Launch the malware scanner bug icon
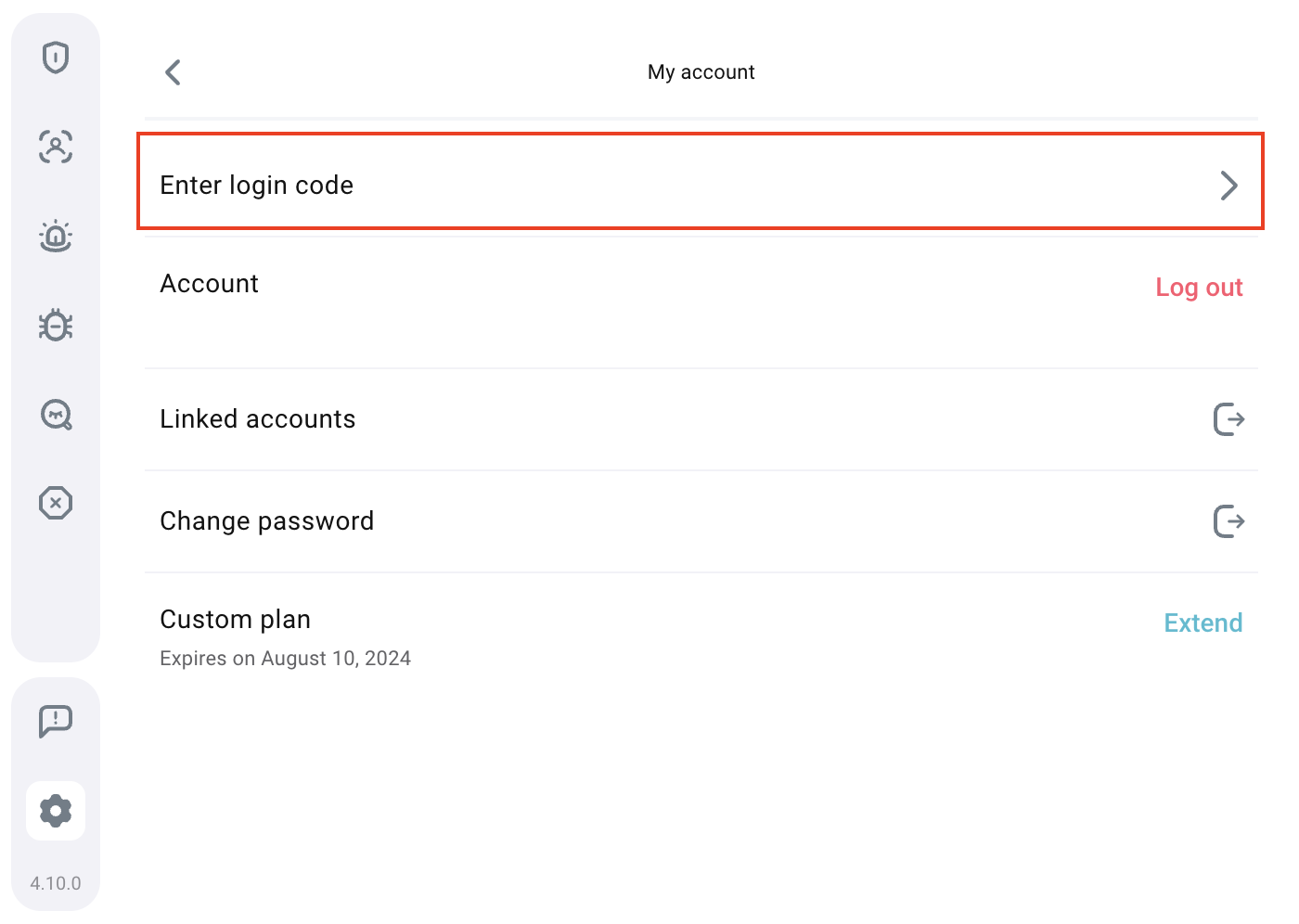This screenshot has height=924, width=1299. (x=56, y=325)
